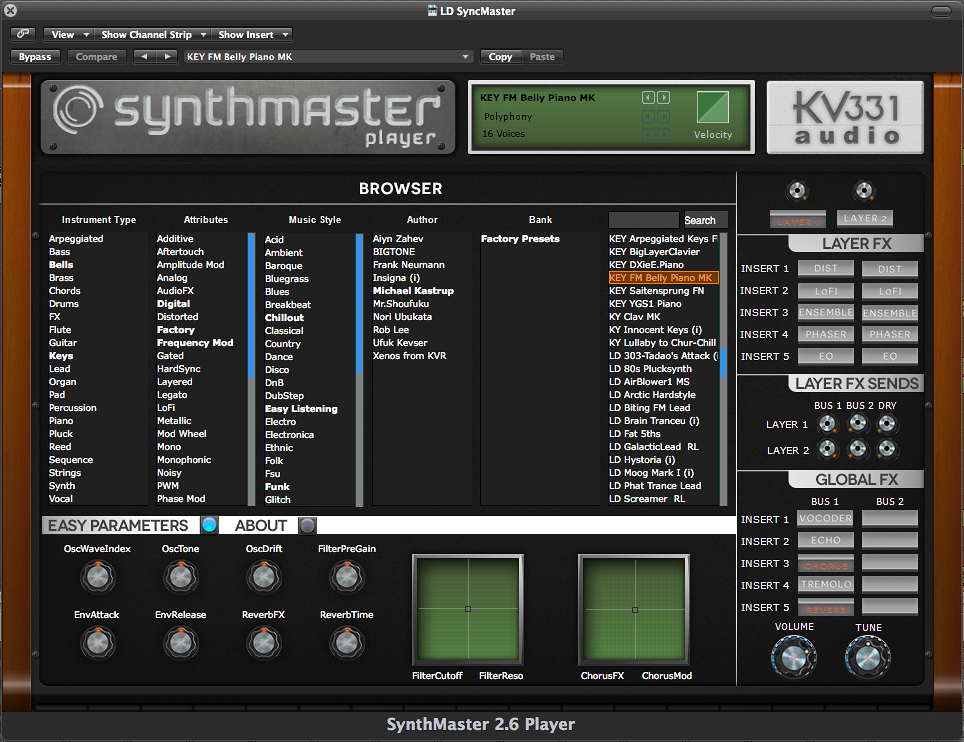Go to previous preset with header left arrow
The height and width of the screenshot is (742, 964).
coord(144,57)
